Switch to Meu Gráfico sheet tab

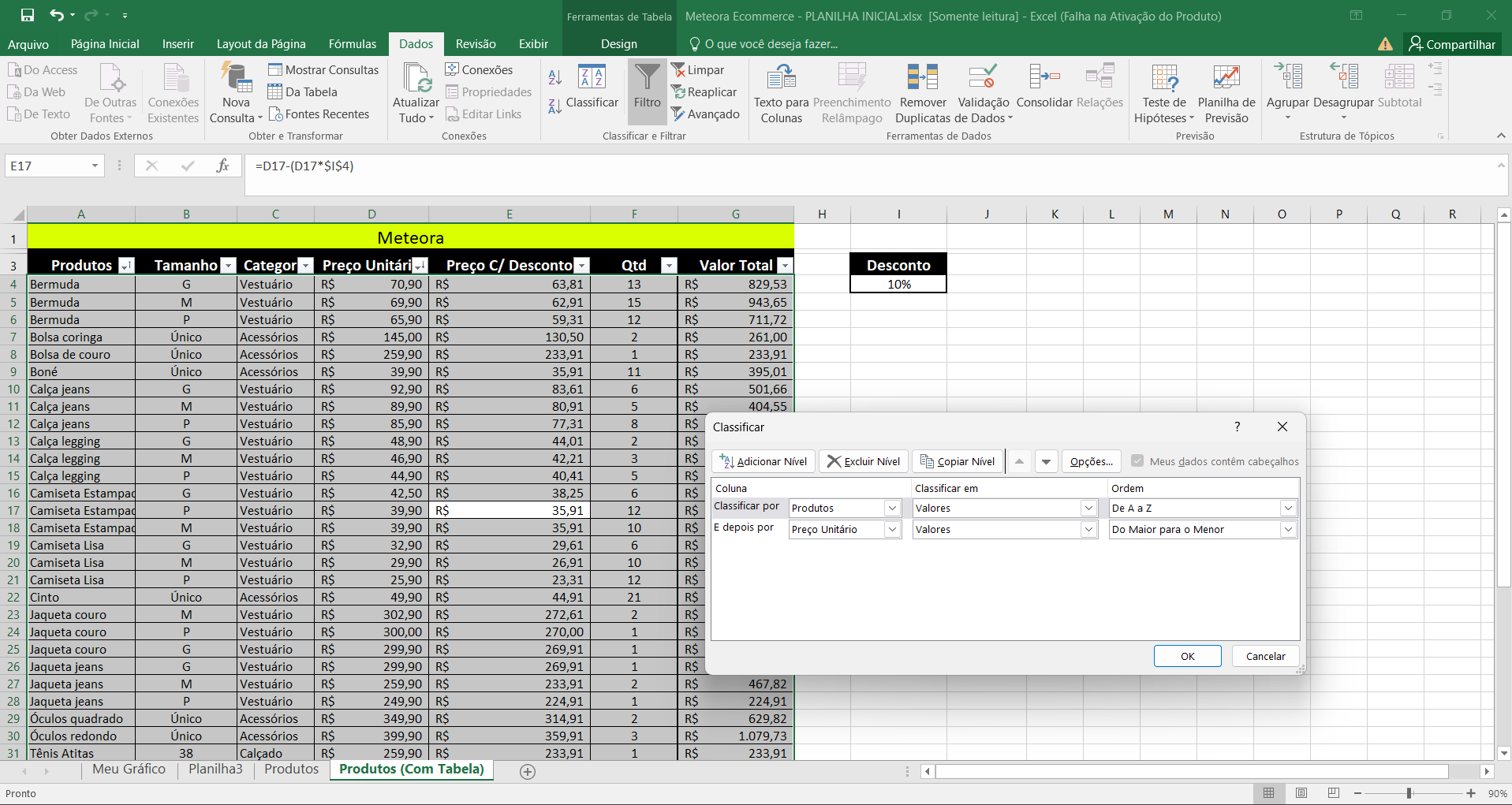tap(129, 770)
